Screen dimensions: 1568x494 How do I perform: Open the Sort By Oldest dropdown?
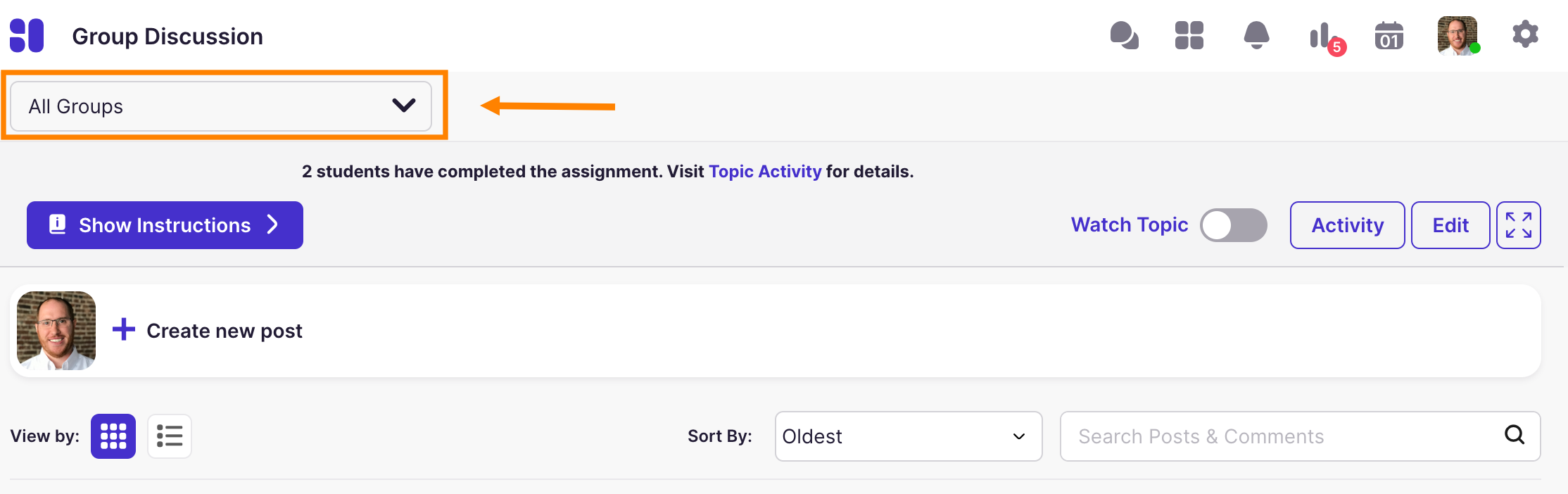pos(908,436)
